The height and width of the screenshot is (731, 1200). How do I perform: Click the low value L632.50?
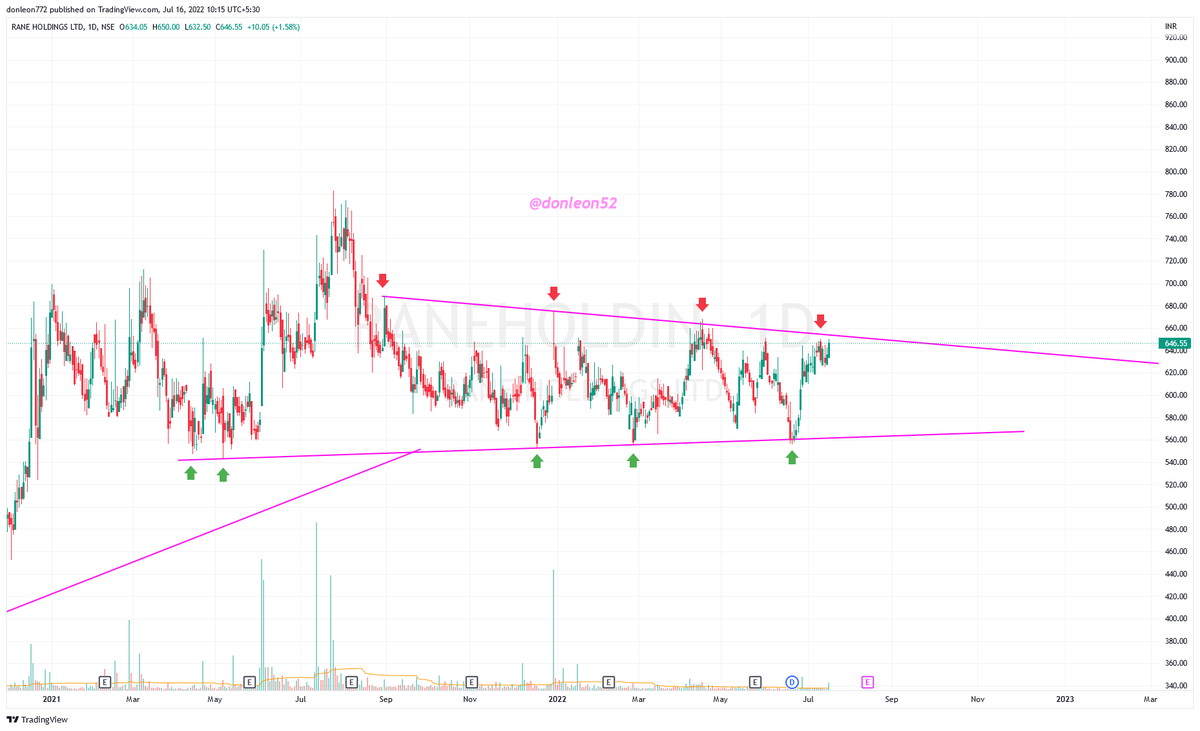199,26
